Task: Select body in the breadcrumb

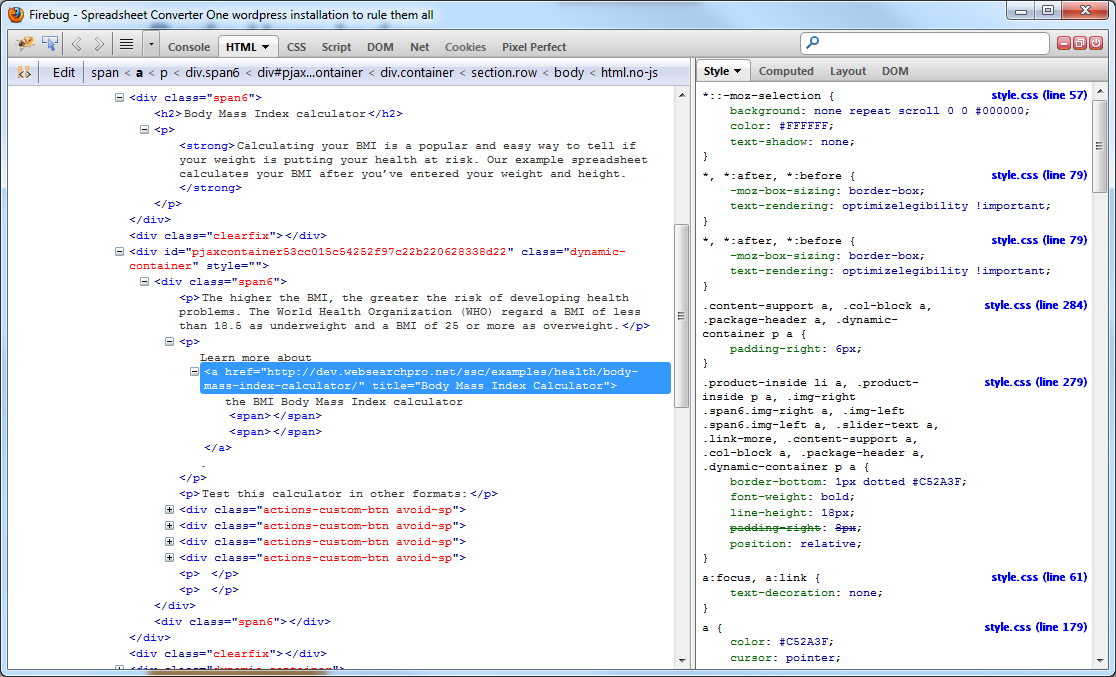Action: click(x=569, y=73)
